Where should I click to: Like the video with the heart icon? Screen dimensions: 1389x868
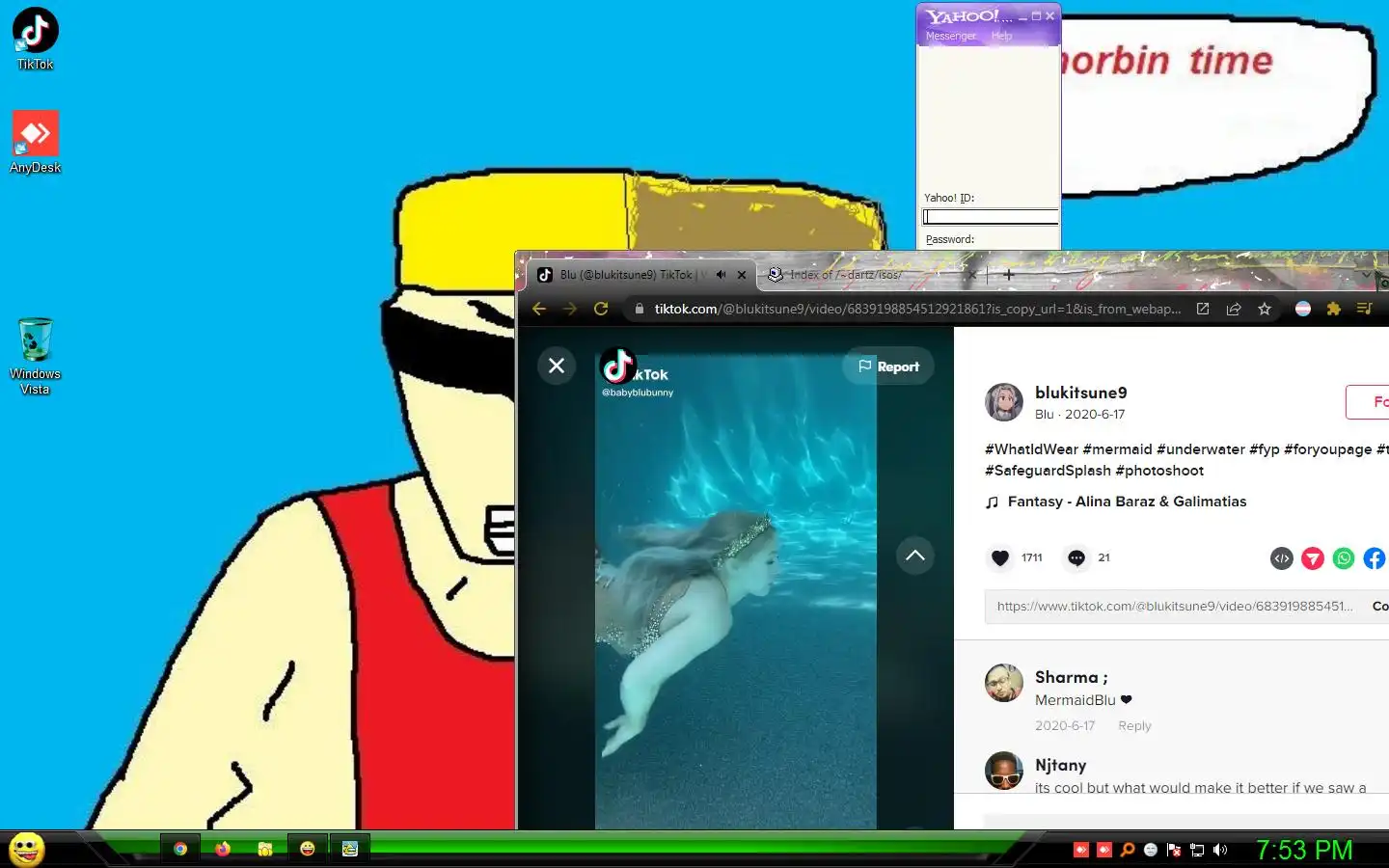[x=1000, y=557]
